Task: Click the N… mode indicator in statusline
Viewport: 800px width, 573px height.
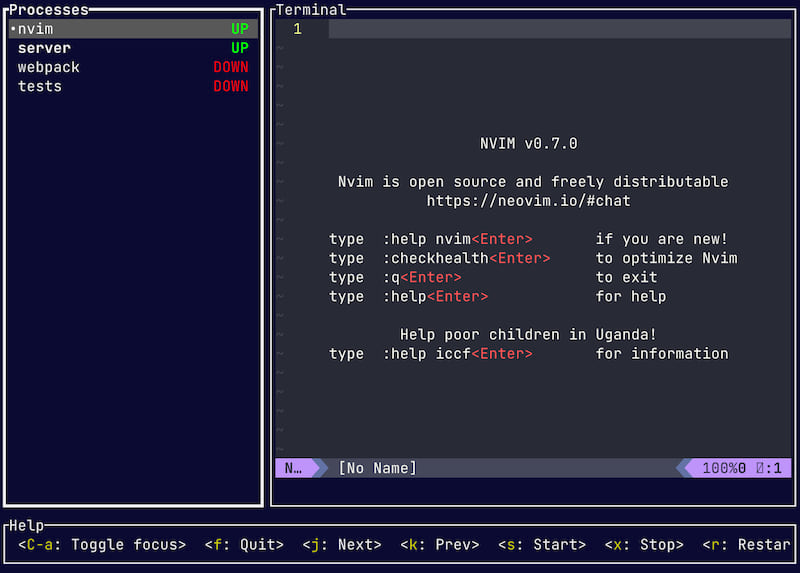Action: coord(293,468)
